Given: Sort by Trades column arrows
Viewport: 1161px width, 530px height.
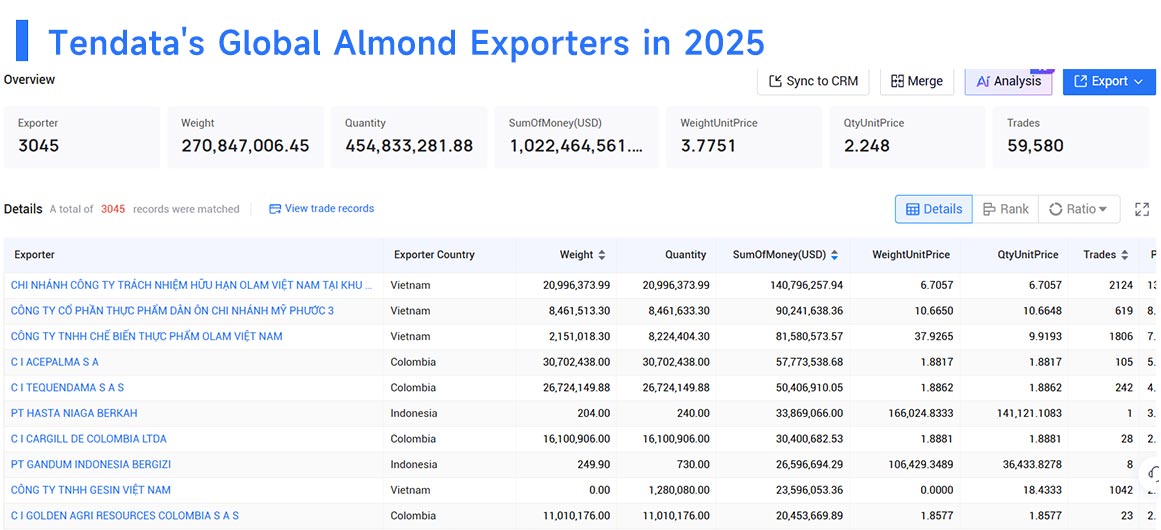Looking at the screenshot, I should coord(1125,255).
